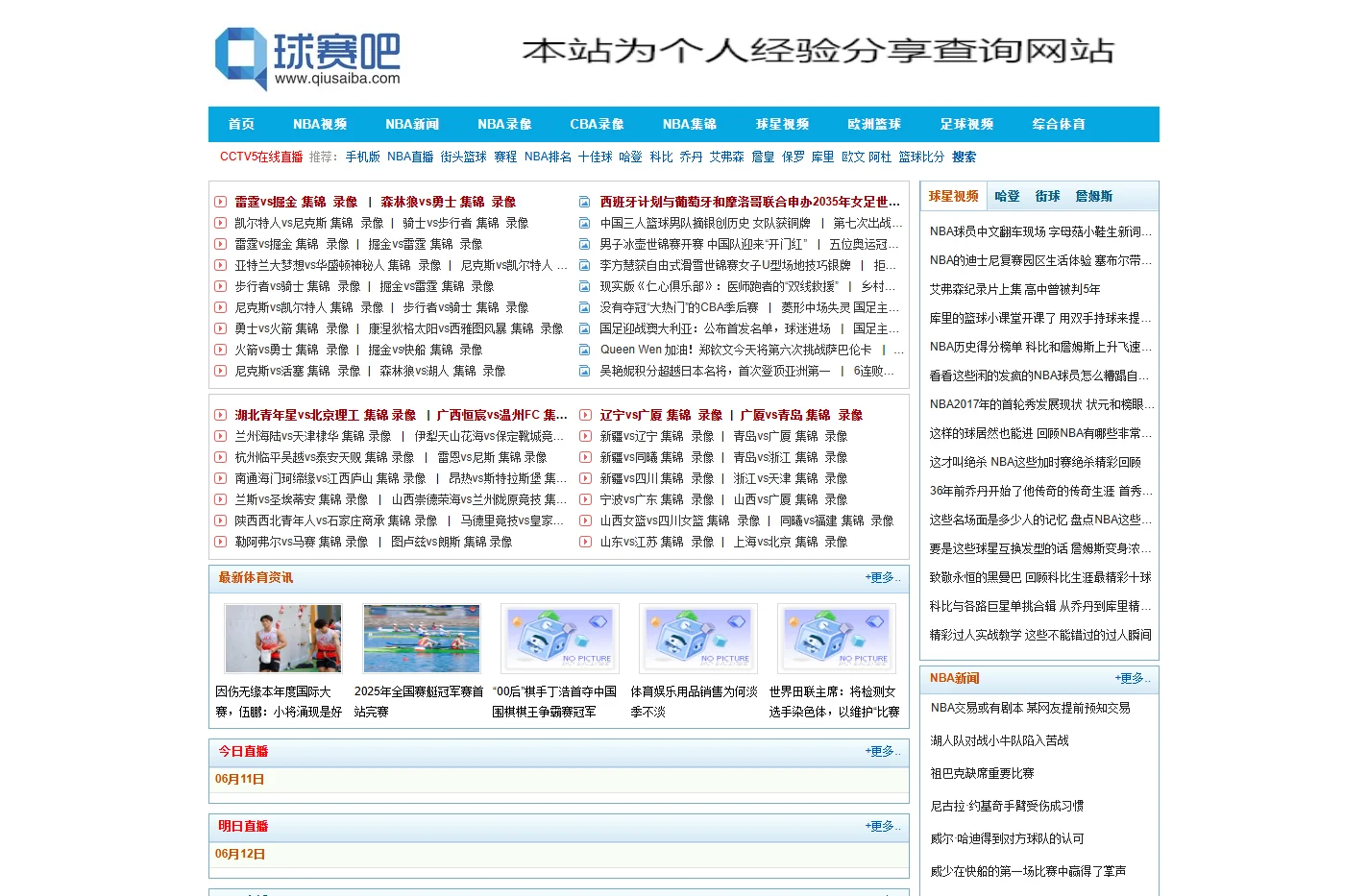Expand +更多 in 明日直播 section
1368x896 pixels.
pyautogui.click(x=883, y=826)
